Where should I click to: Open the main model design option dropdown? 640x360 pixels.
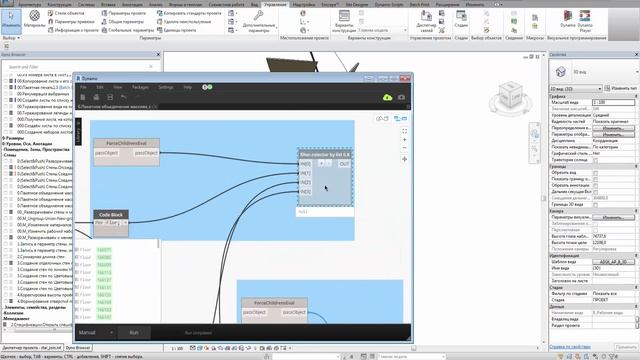click(x=382, y=30)
